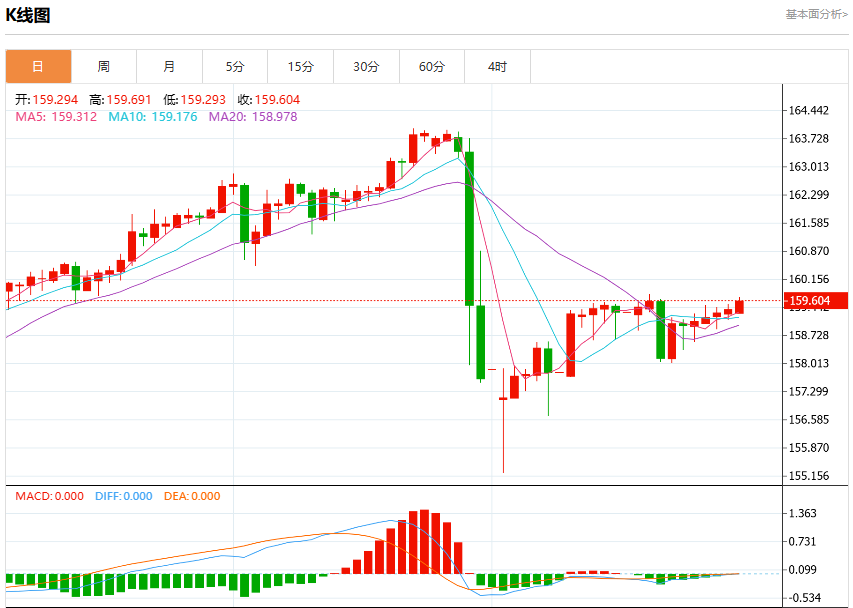Open the 基本面分析 link
Viewport: 853px width, 608px height.
pos(816,14)
